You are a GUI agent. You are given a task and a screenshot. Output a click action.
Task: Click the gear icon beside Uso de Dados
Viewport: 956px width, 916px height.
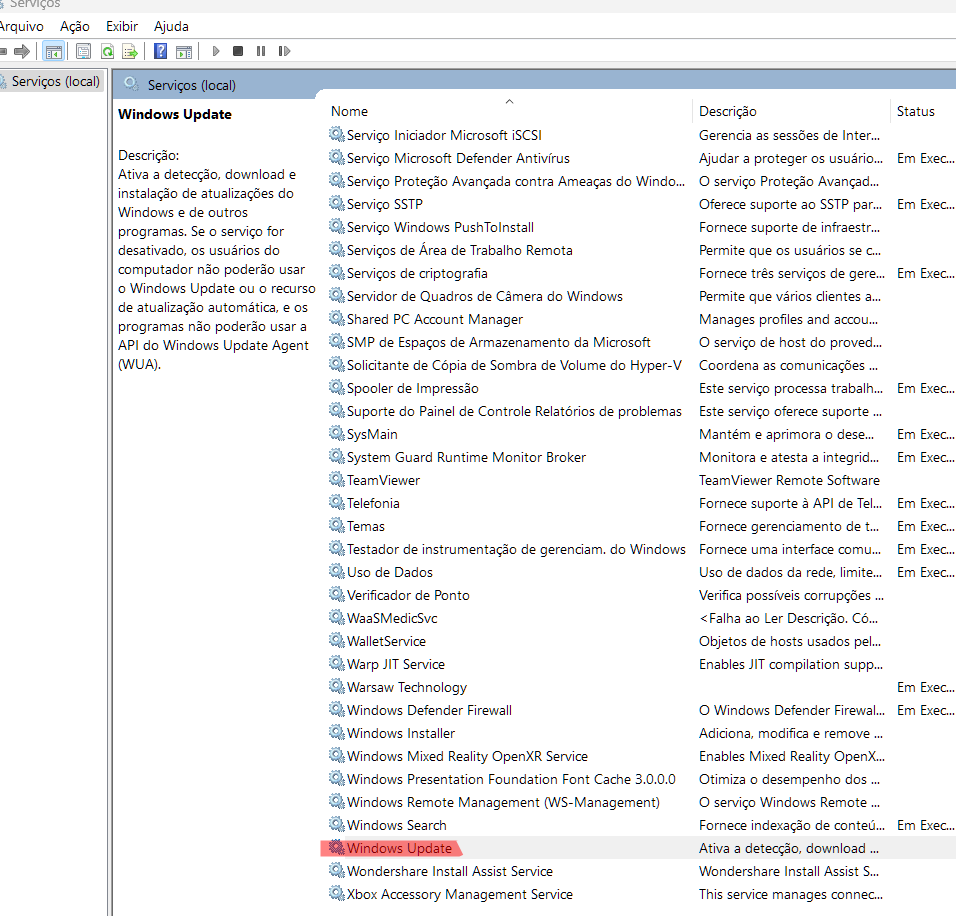pos(337,571)
